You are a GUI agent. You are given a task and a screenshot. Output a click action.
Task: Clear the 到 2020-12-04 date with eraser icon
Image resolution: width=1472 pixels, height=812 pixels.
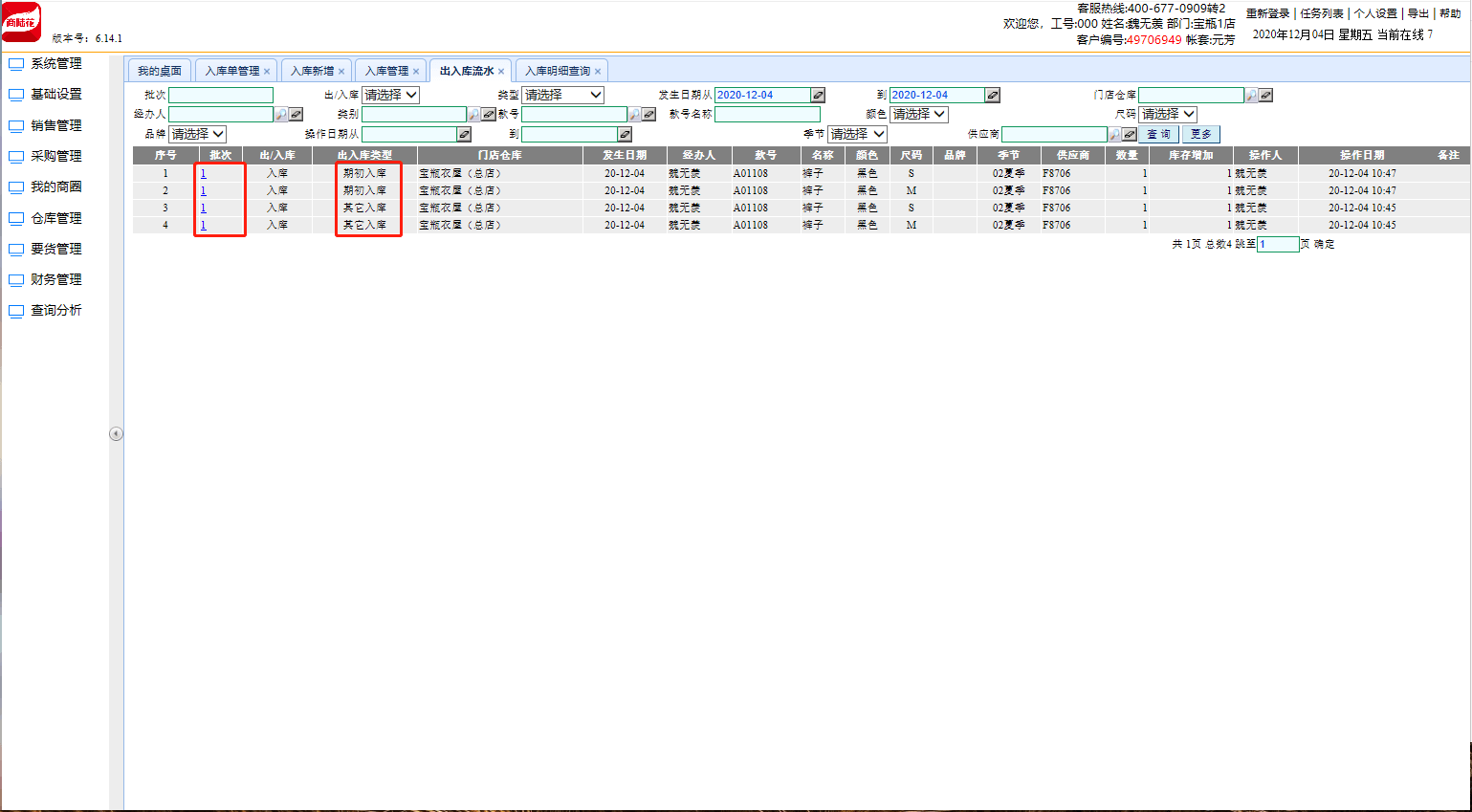993,96
